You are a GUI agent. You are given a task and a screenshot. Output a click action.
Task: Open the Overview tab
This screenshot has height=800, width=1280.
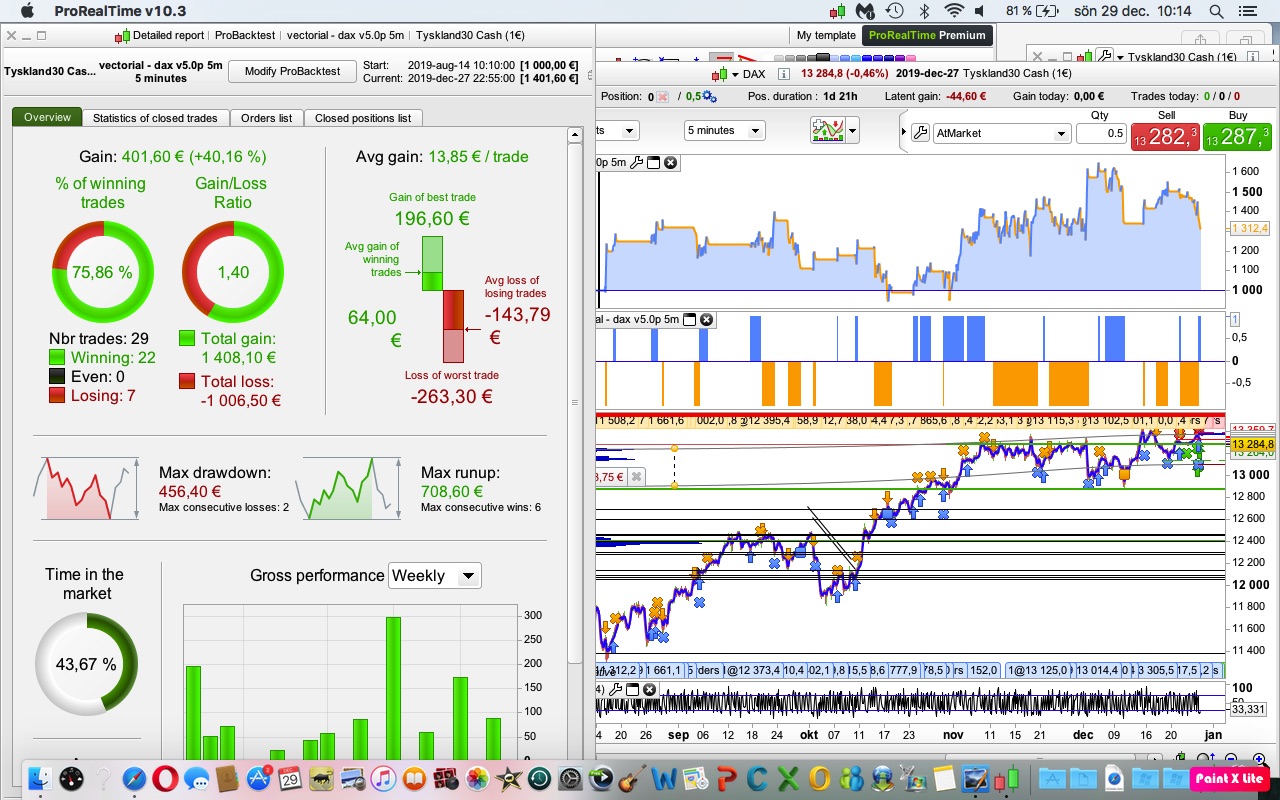coord(48,118)
